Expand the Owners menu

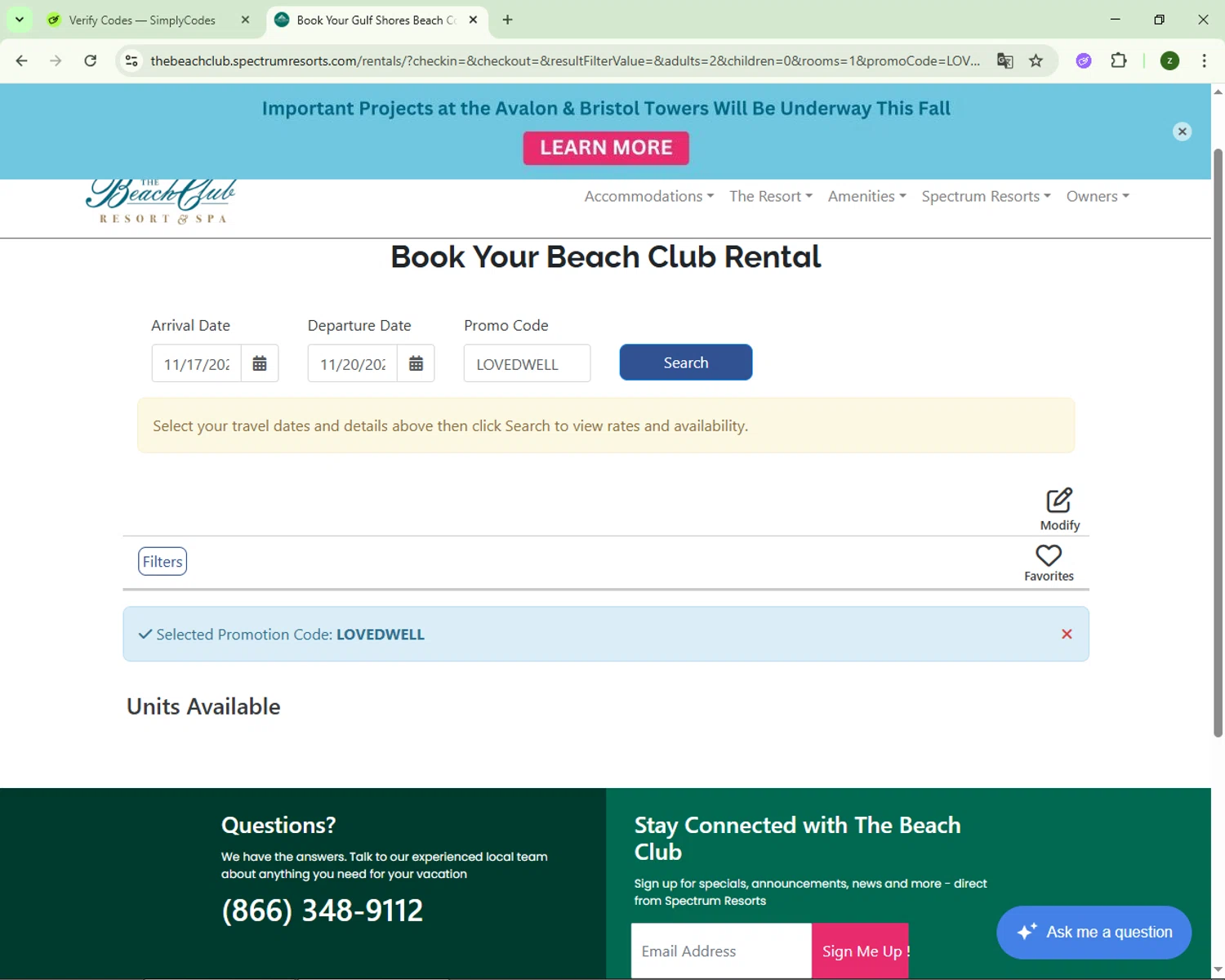[1098, 196]
